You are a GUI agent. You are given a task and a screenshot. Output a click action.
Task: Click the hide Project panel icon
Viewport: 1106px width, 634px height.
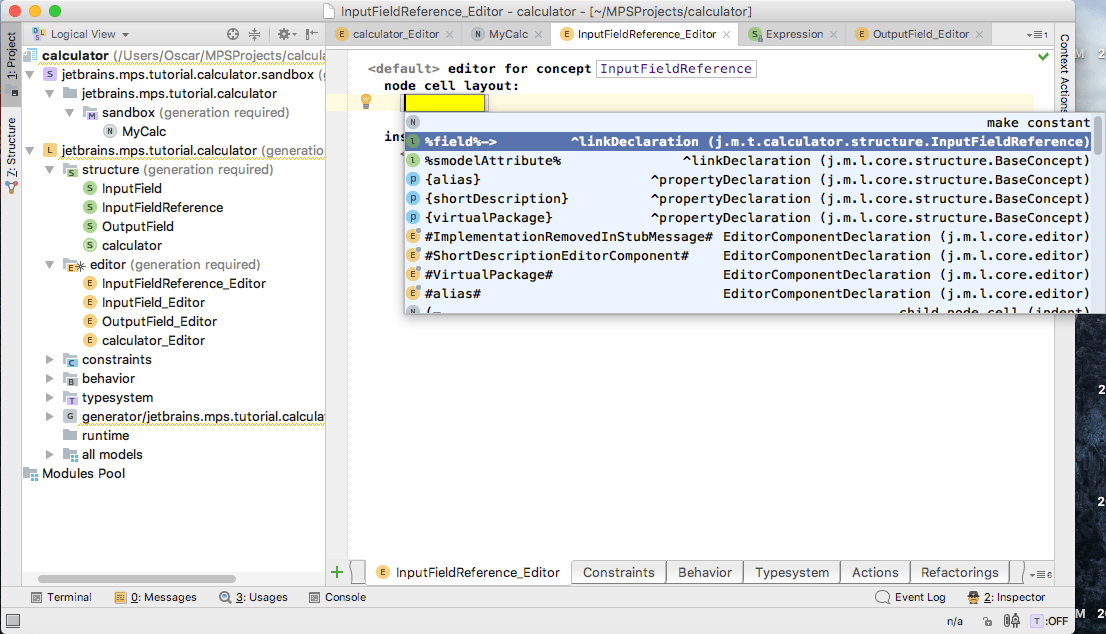coord(312,34)
